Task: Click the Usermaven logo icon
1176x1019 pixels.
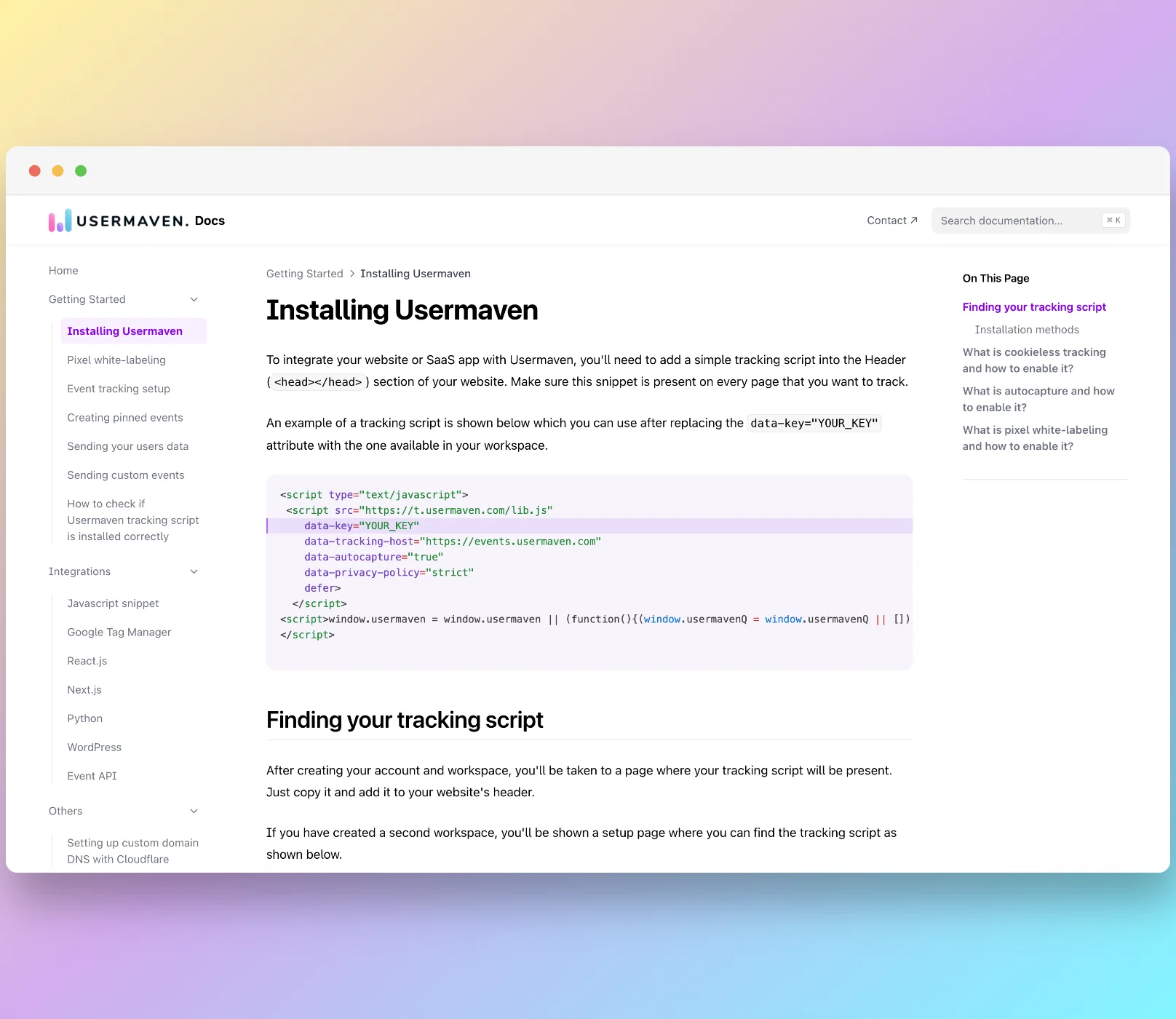Action: (60, 221)
